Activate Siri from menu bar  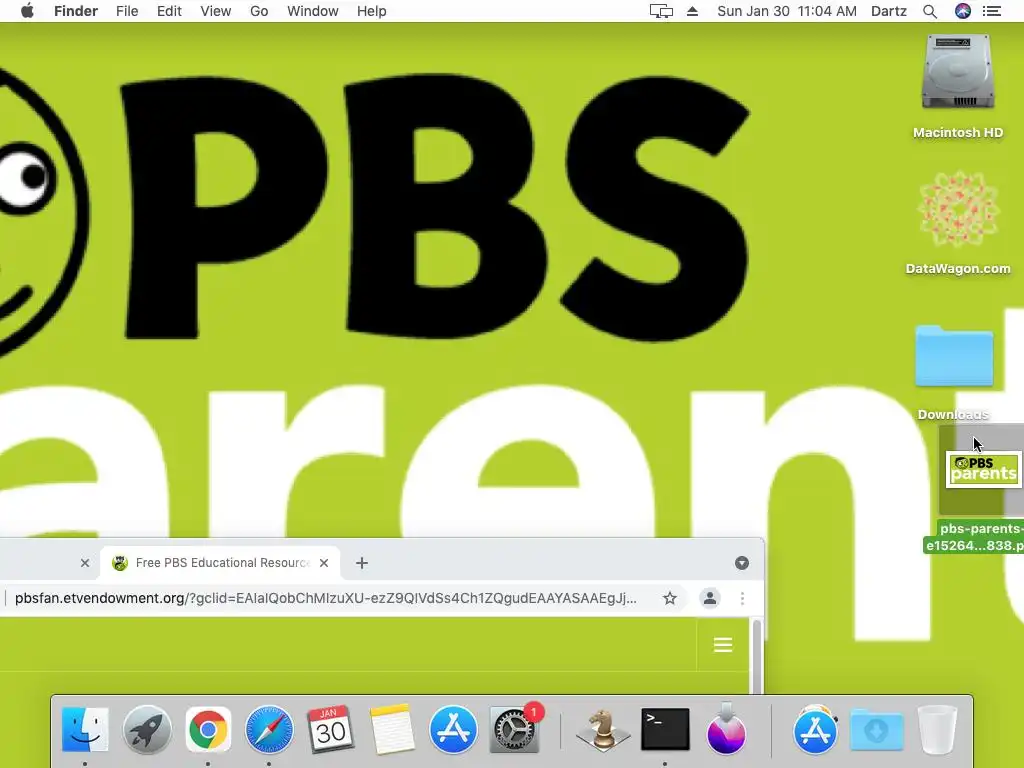pos(963,11)
